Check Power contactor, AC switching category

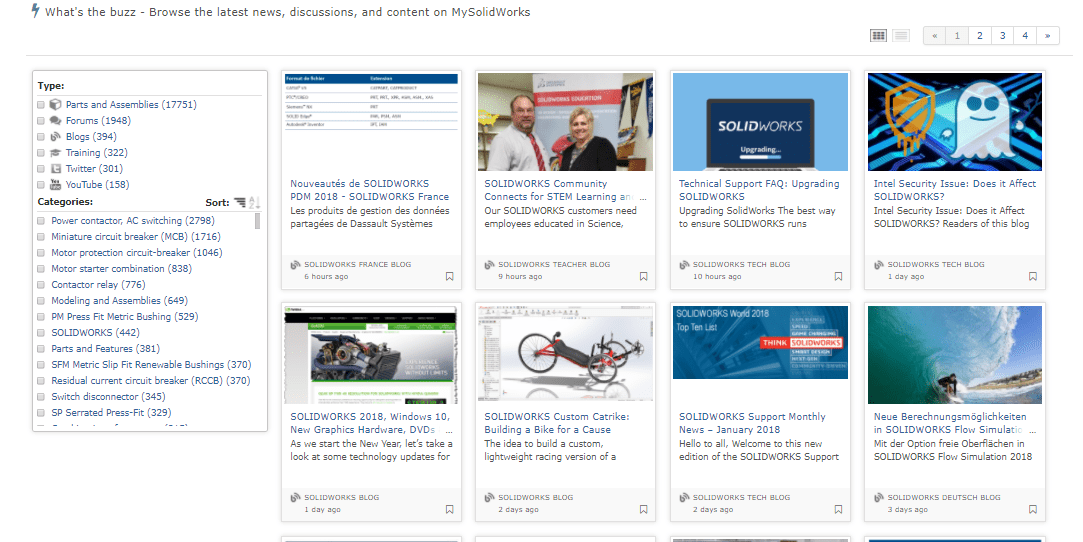(x=41, y=221)
